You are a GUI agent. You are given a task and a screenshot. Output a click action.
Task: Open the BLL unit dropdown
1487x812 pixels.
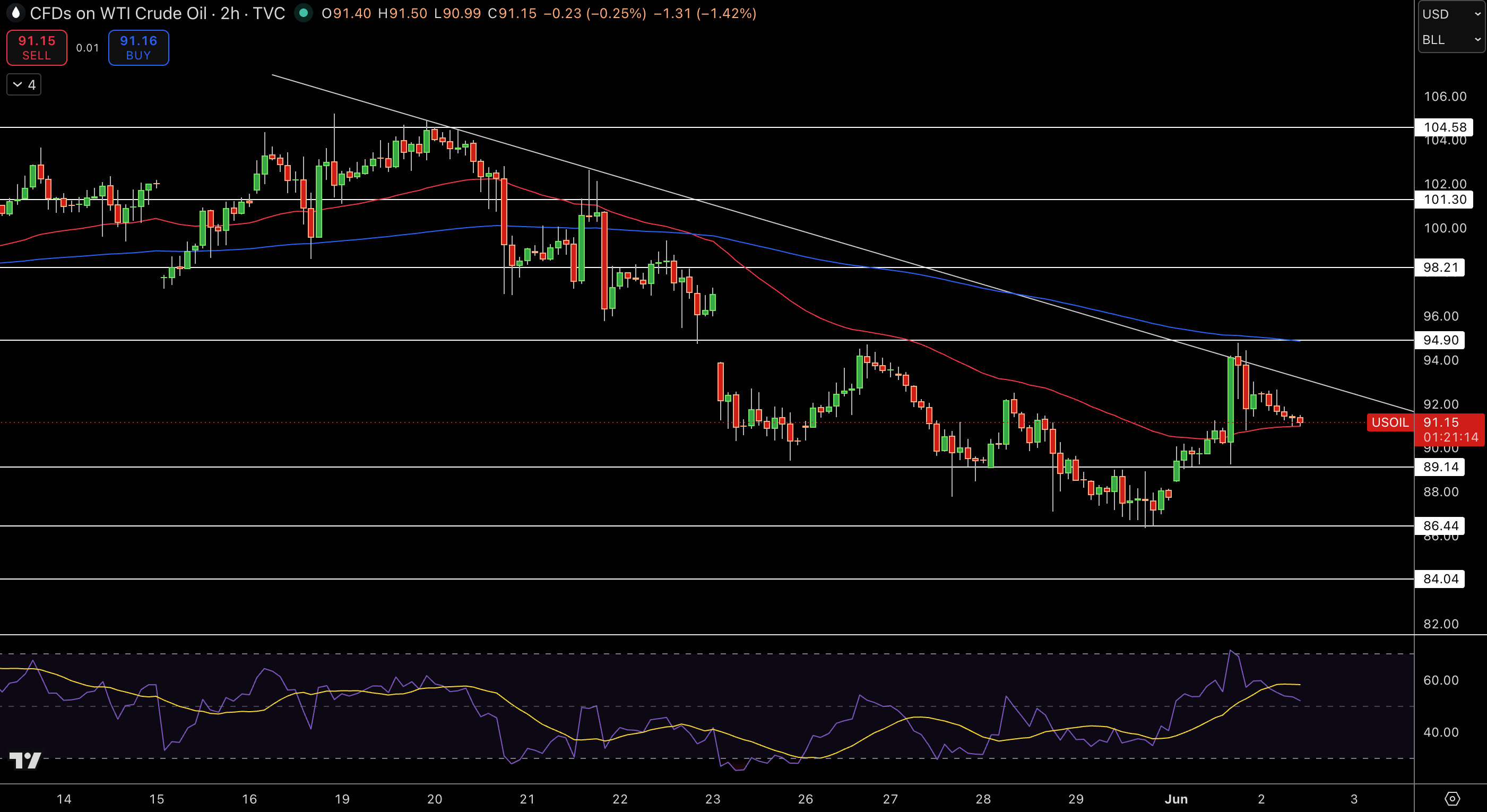pos(1451,40)
